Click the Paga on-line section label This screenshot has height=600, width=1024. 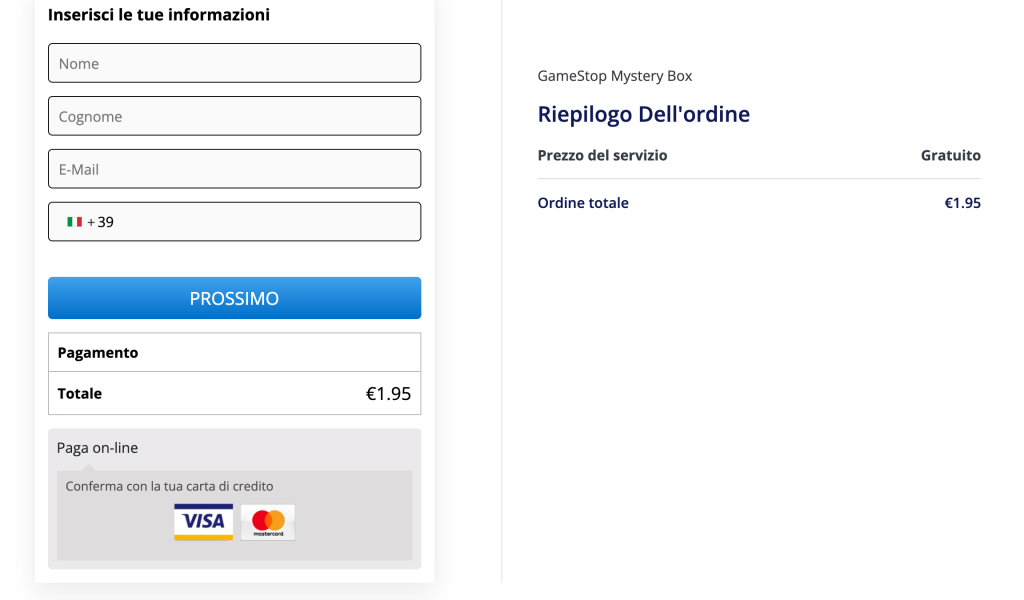click(x=96, y=447)
